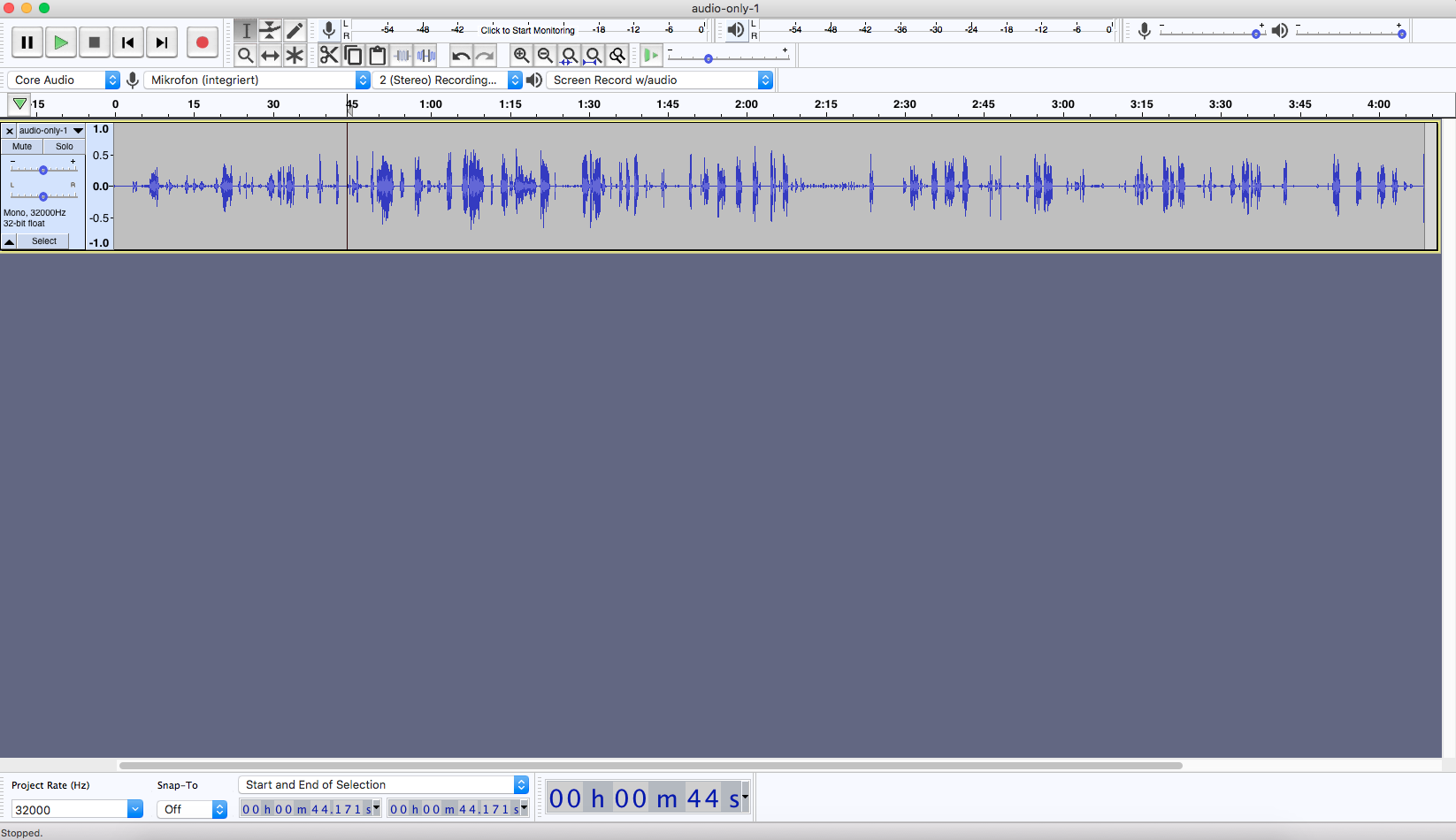Select the Envelope tool
Image resolution: width=1456 pixels, height=840 pixels.
(270, 30)
